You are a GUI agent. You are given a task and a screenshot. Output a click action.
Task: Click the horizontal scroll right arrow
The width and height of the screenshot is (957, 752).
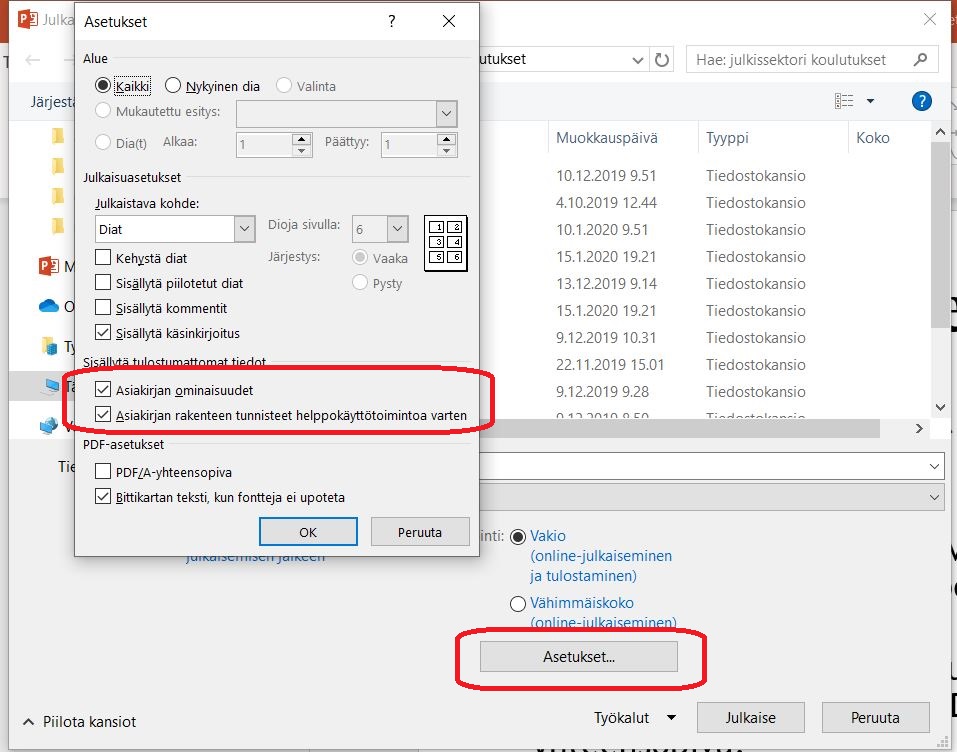coord(919,428)
